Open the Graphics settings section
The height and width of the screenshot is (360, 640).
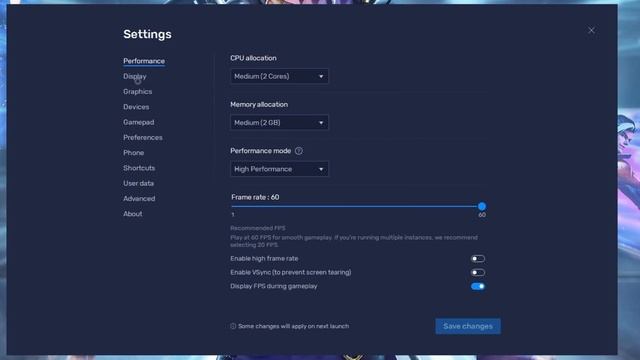[138, 91]
